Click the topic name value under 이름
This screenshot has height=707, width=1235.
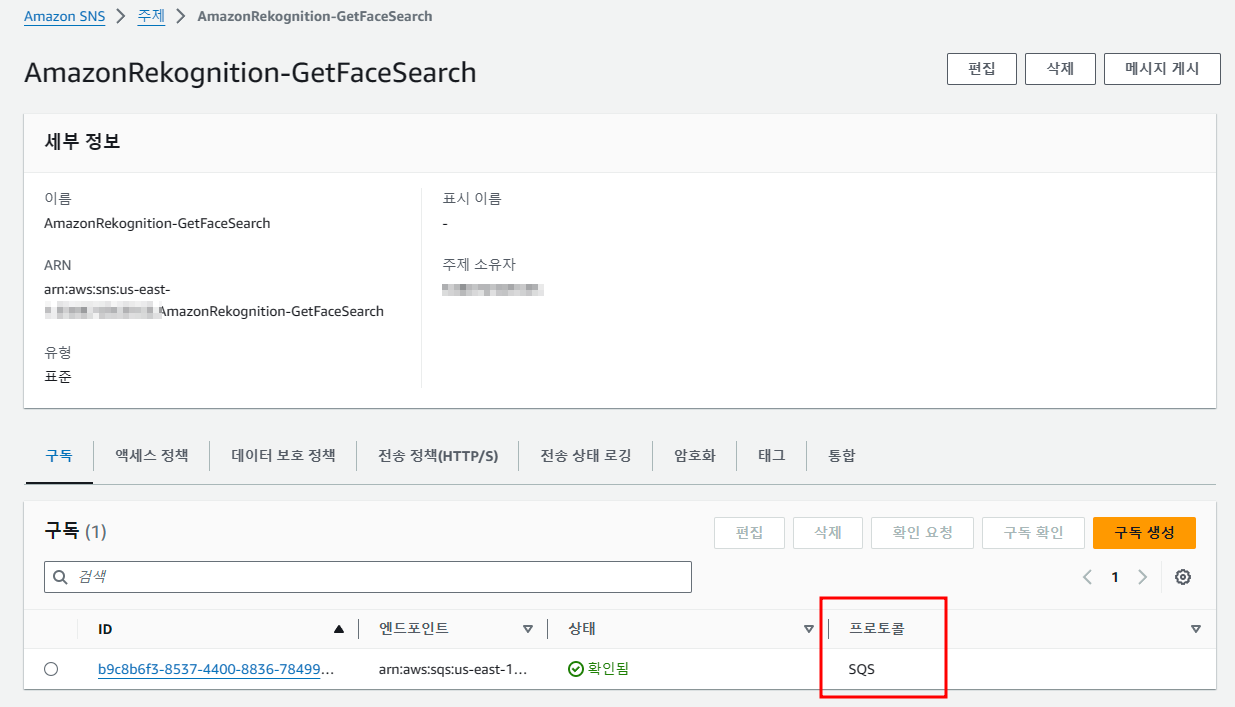[x=157, y=223]
